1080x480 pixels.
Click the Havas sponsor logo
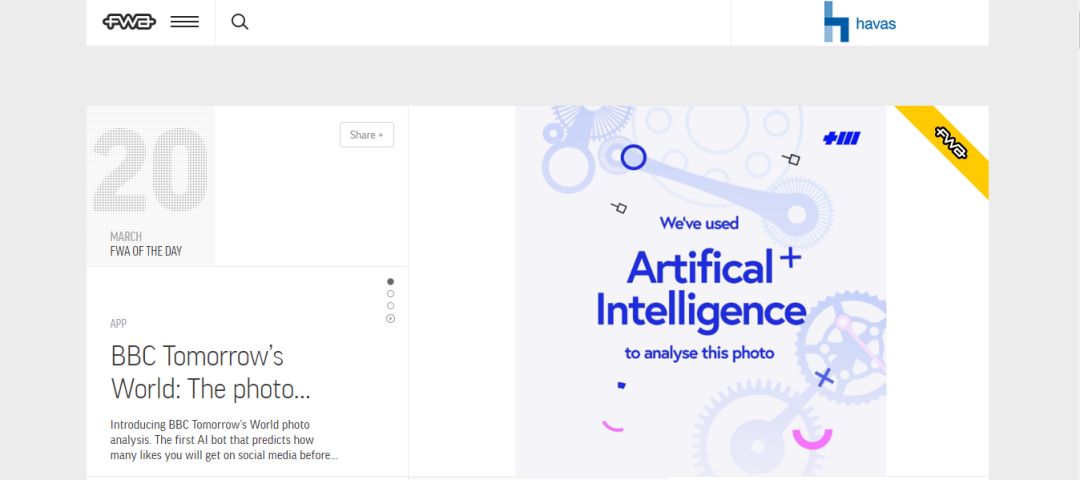tap(860, 22)
